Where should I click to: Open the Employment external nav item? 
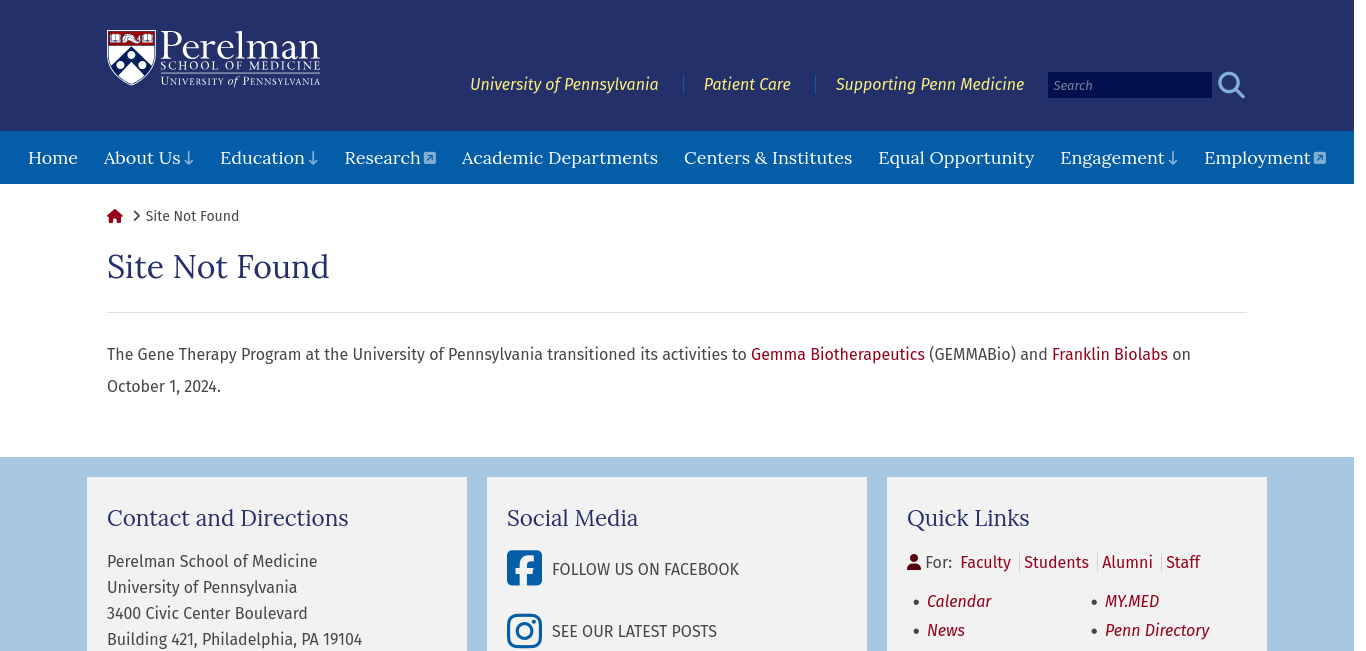coord(1265,158)
